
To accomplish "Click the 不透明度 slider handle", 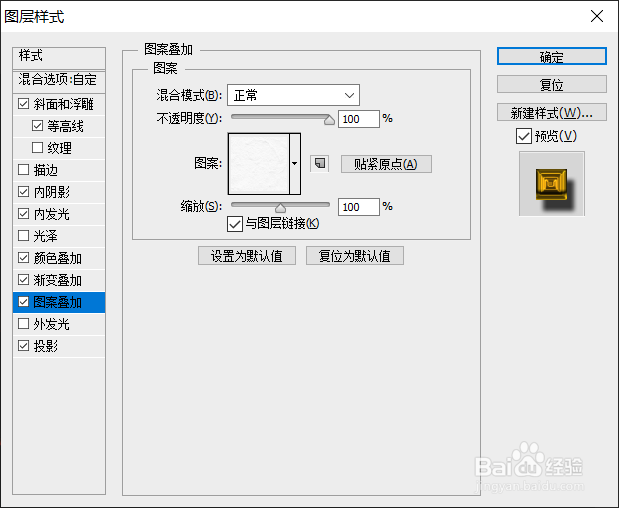I will pos(329,120).
